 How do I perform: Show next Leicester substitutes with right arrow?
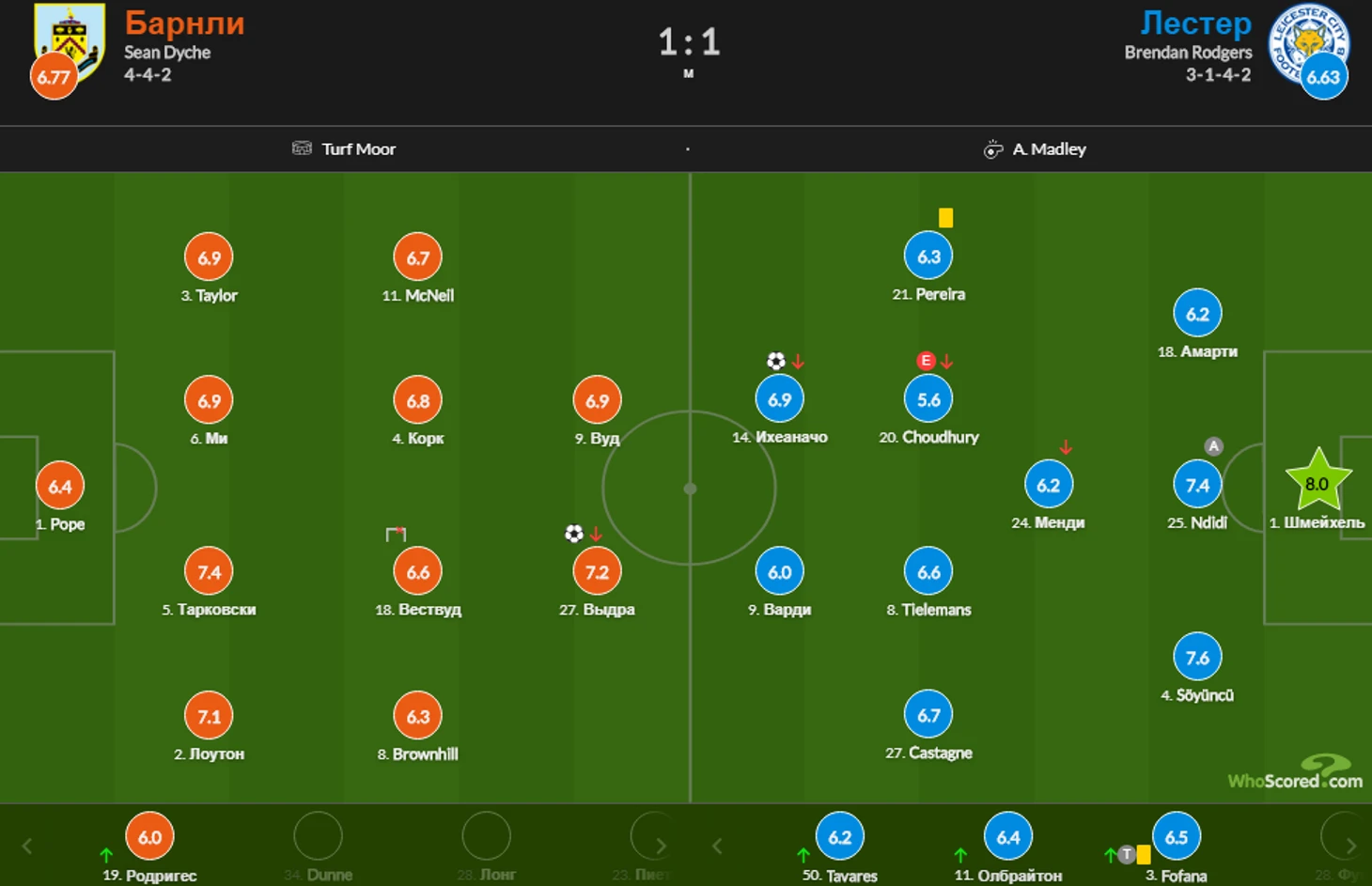(1350, 846)
